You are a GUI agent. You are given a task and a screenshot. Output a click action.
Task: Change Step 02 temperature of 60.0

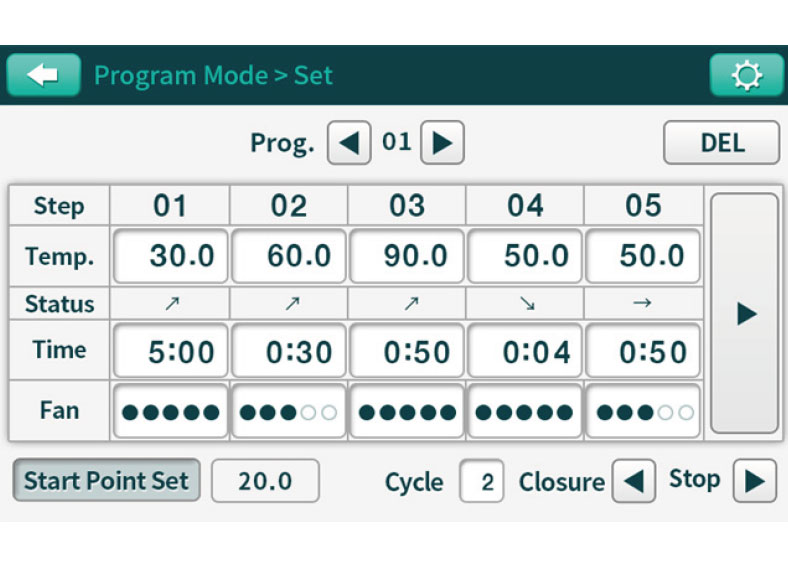click(289, 256)
